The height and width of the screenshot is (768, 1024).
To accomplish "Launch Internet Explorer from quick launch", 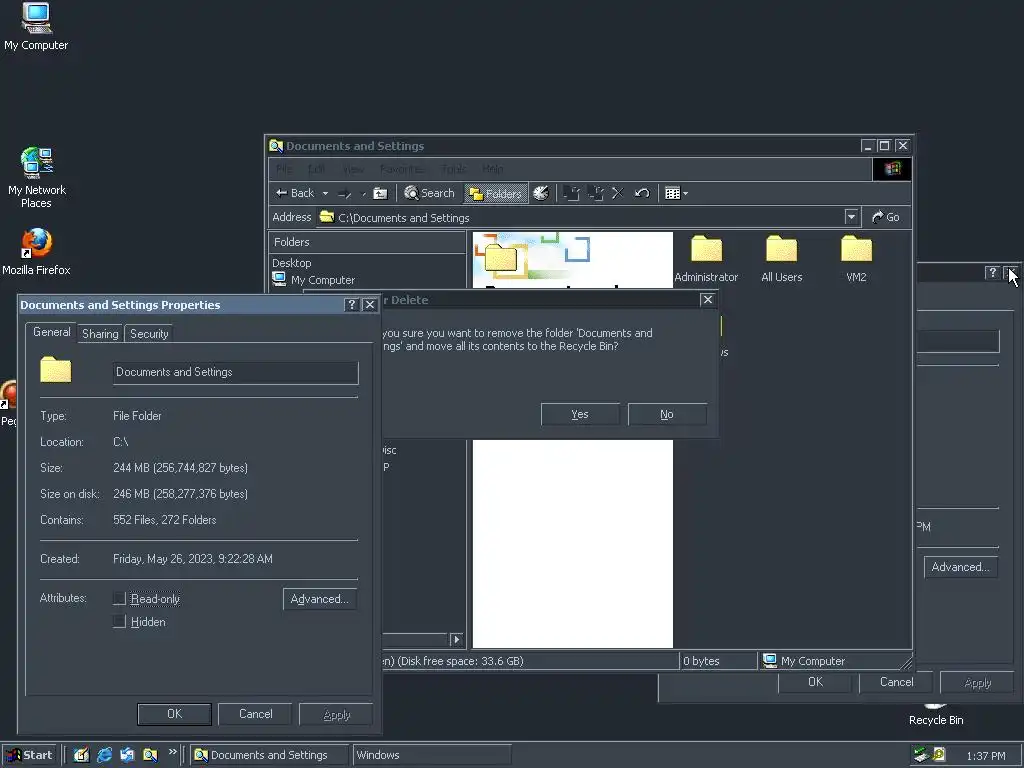I will (104, 755).
